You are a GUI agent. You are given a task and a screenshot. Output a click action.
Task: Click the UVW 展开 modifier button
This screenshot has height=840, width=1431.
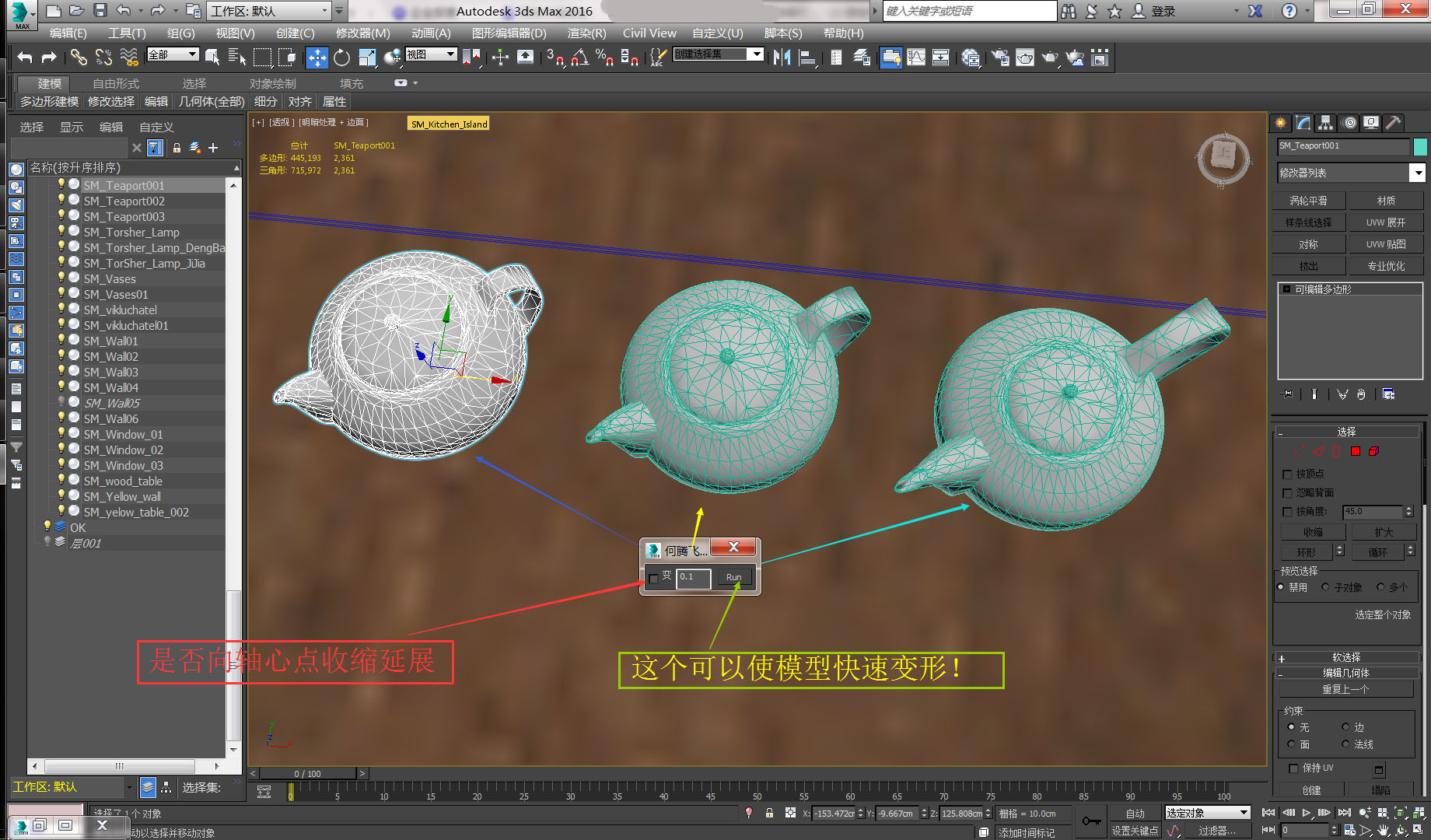point(1386,222)
